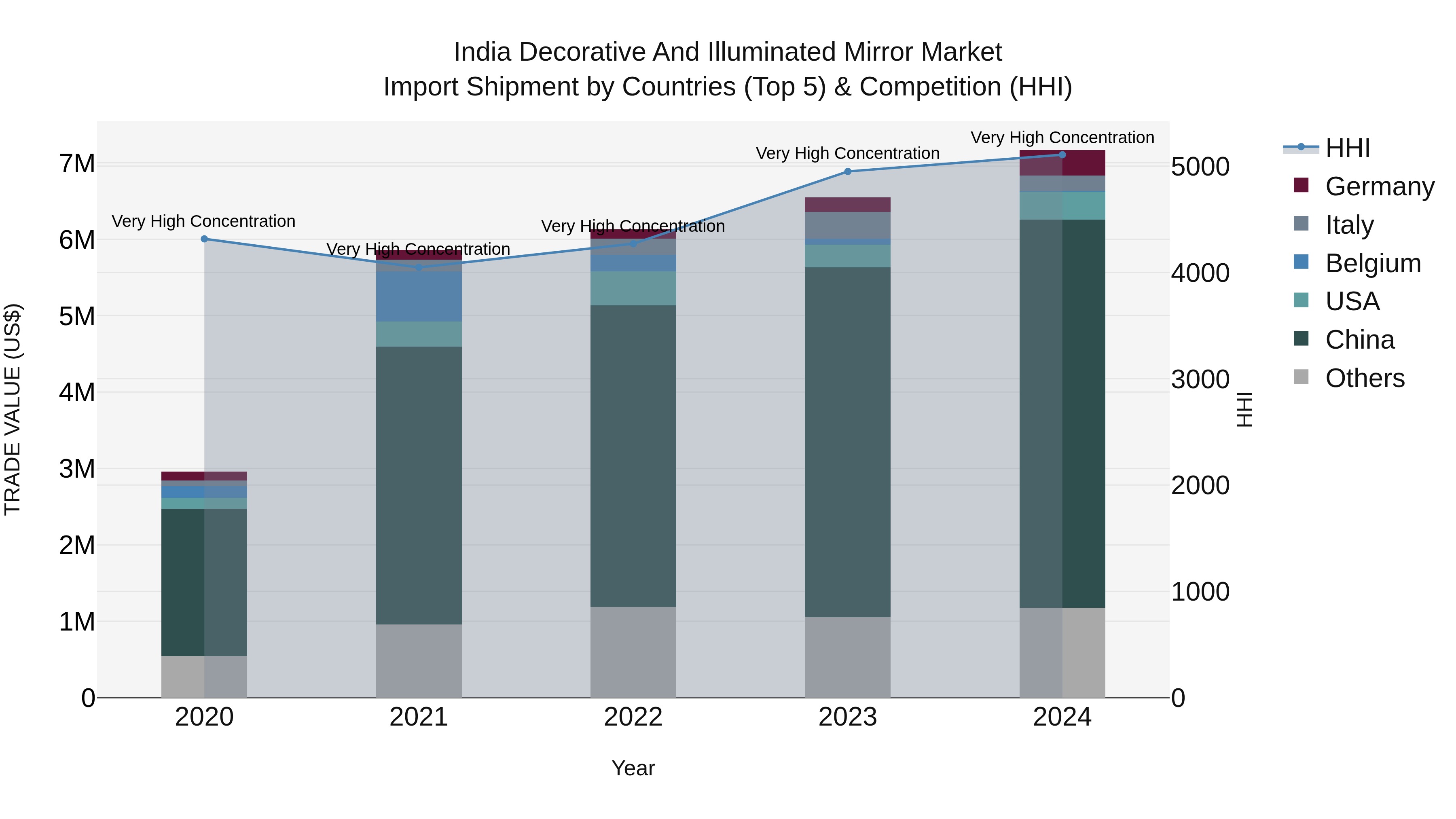Click the 2024 x-axis label
Image resolution: width=1456 pixels, height=819 pixels.
coord(1062,717)
